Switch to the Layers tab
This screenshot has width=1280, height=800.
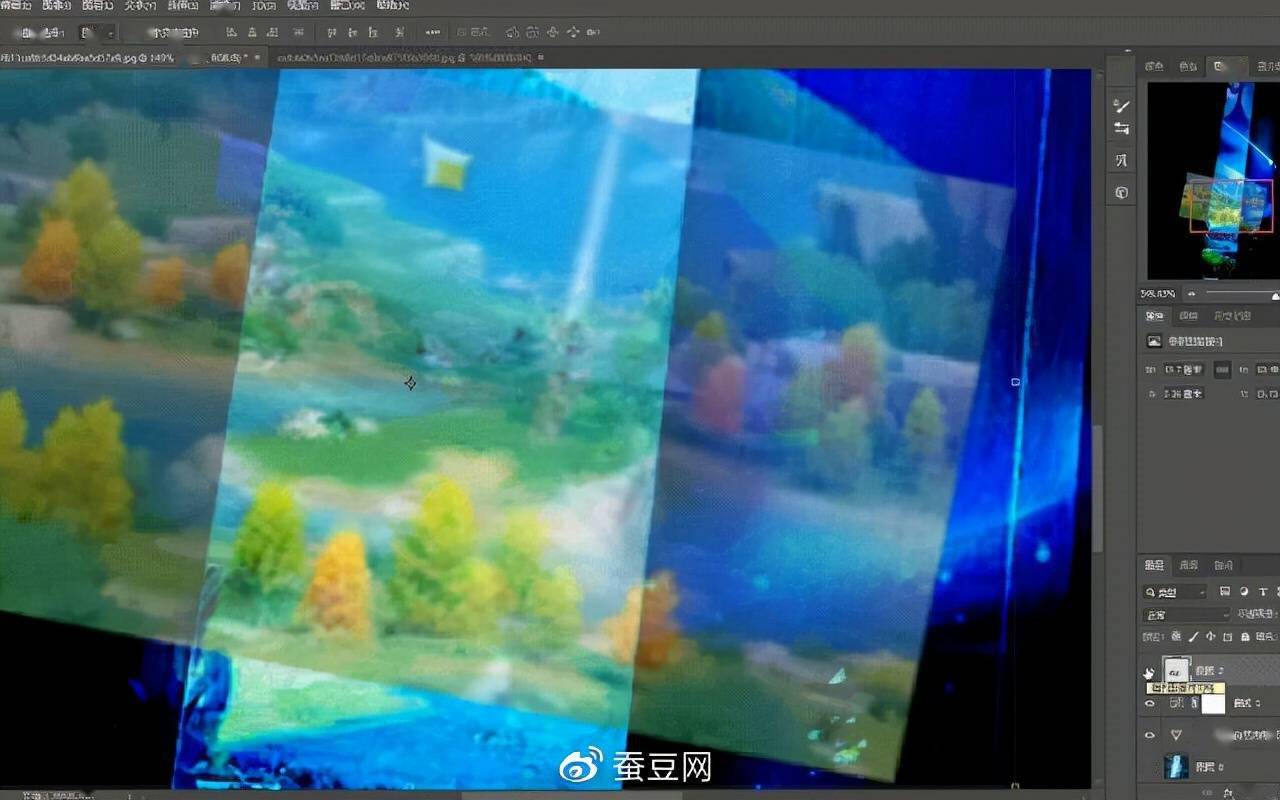click(x=1154, y=565)
